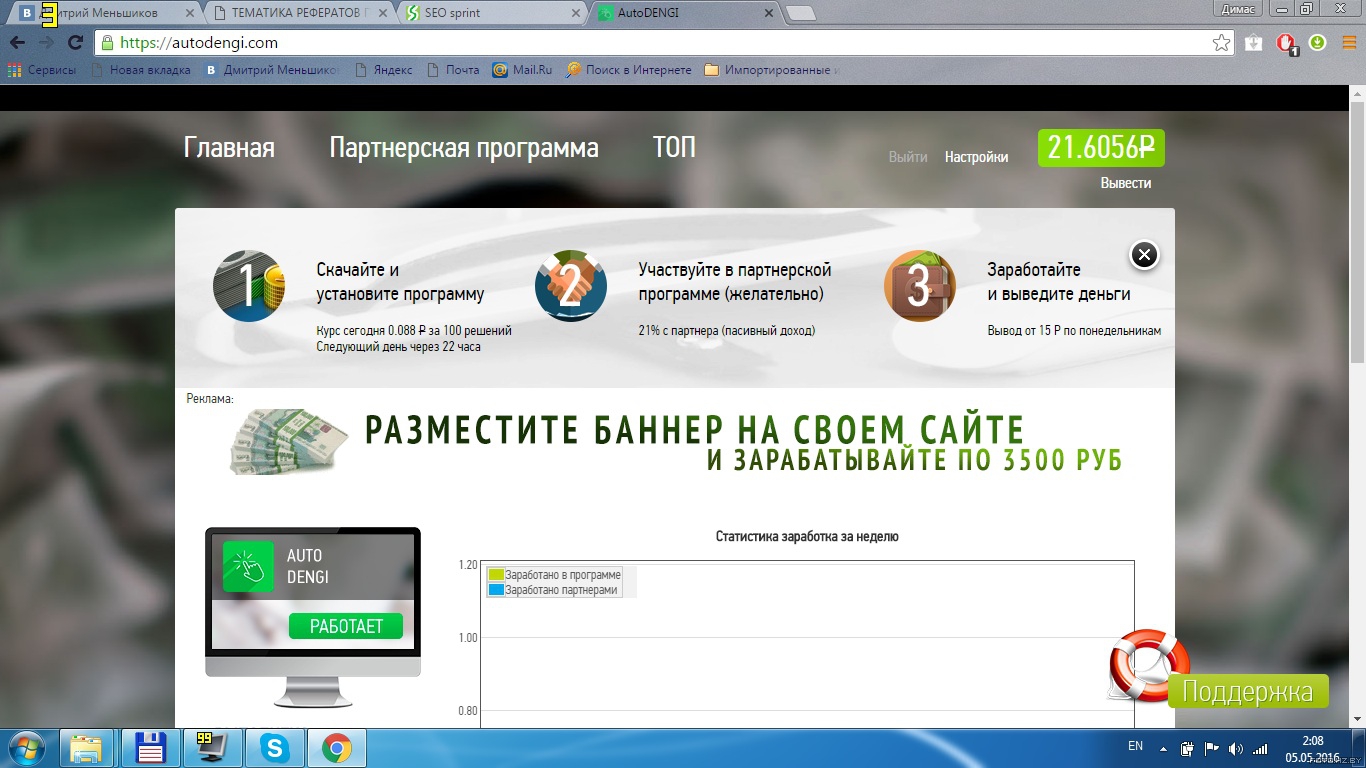
Task: Show hidden tray icons arrow
Action: tap(1163, 748)
